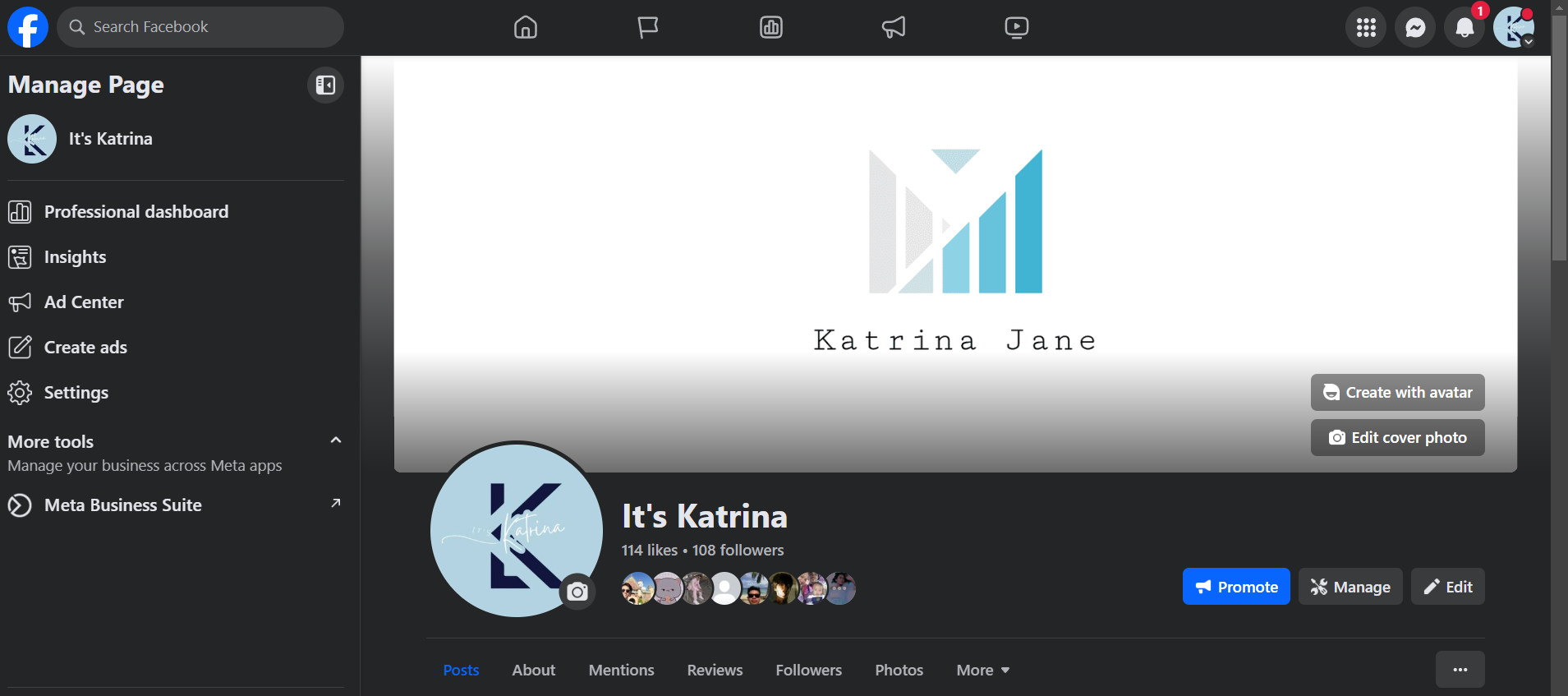Open Meta Business Suite link
This screenshot has width=1568, height=696.
click(x=176, y=505)
